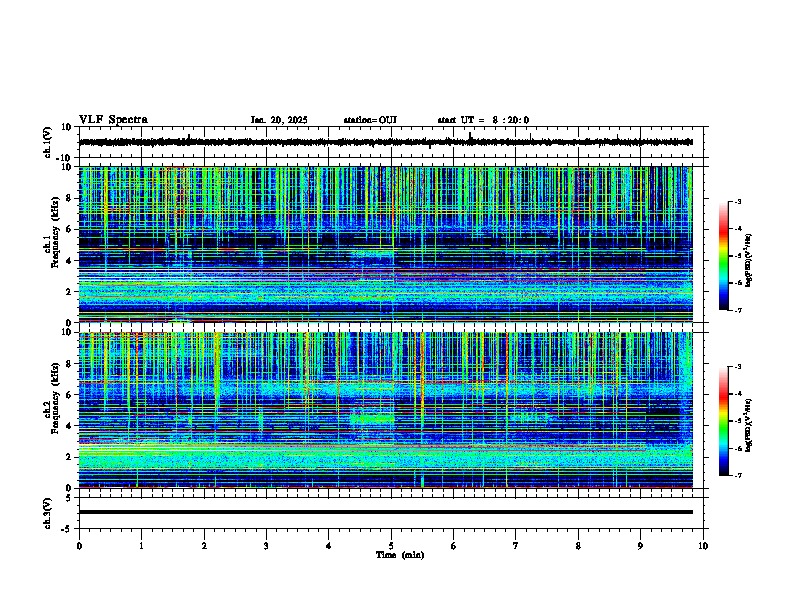
Task: Select the "Jan. 20, 2025" date label
Action: pos(279,120)
